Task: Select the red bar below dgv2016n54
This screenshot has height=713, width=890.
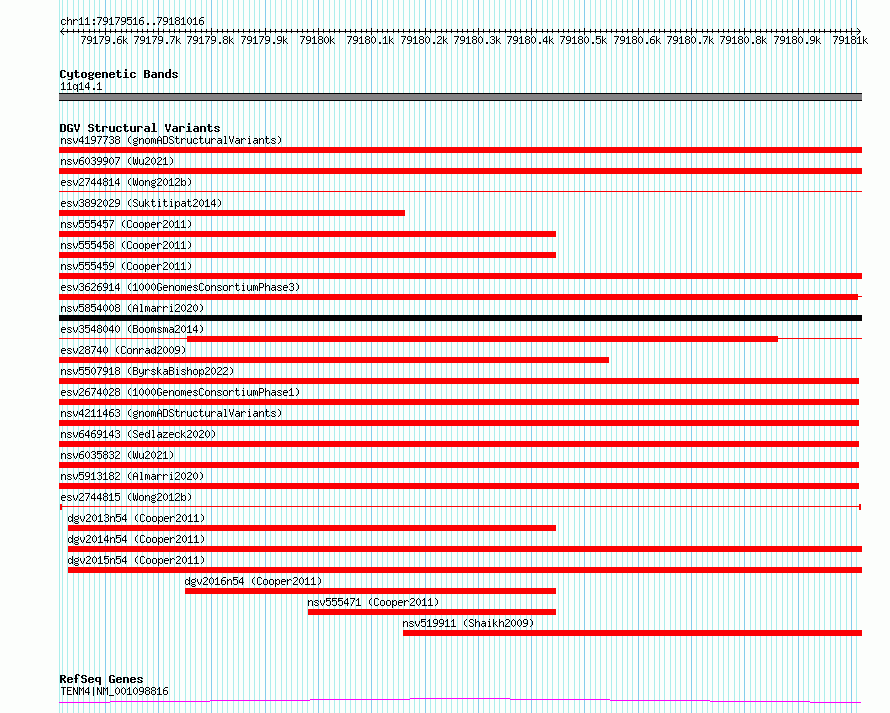Action: tap(371, 591)
